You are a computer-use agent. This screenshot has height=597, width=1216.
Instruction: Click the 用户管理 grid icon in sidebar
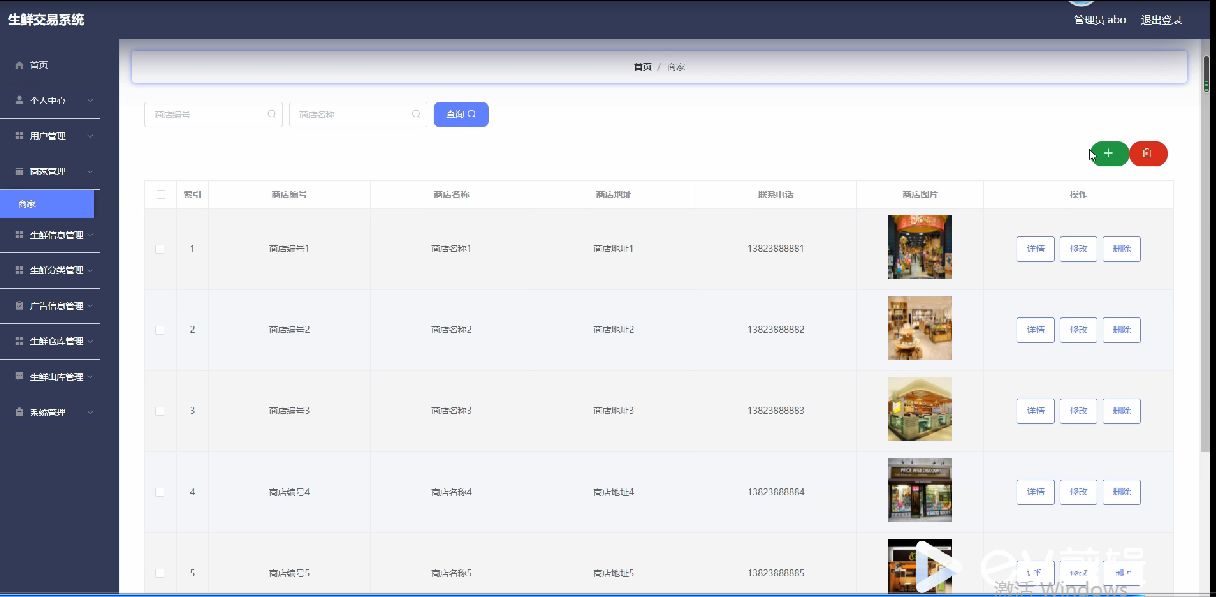20,136
